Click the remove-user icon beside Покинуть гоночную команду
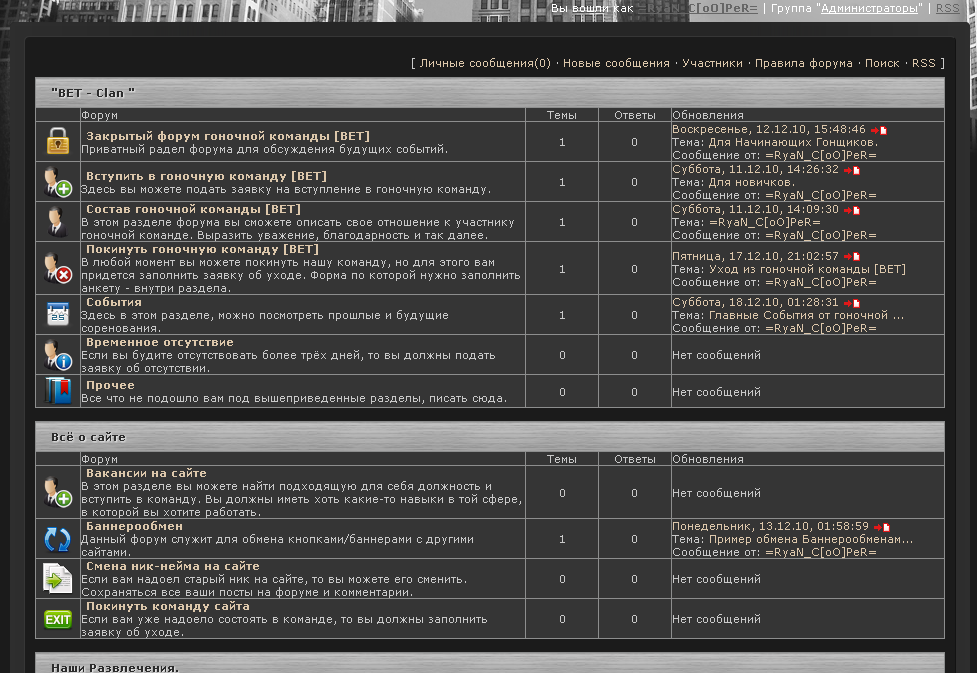 (x=58, y=268)
